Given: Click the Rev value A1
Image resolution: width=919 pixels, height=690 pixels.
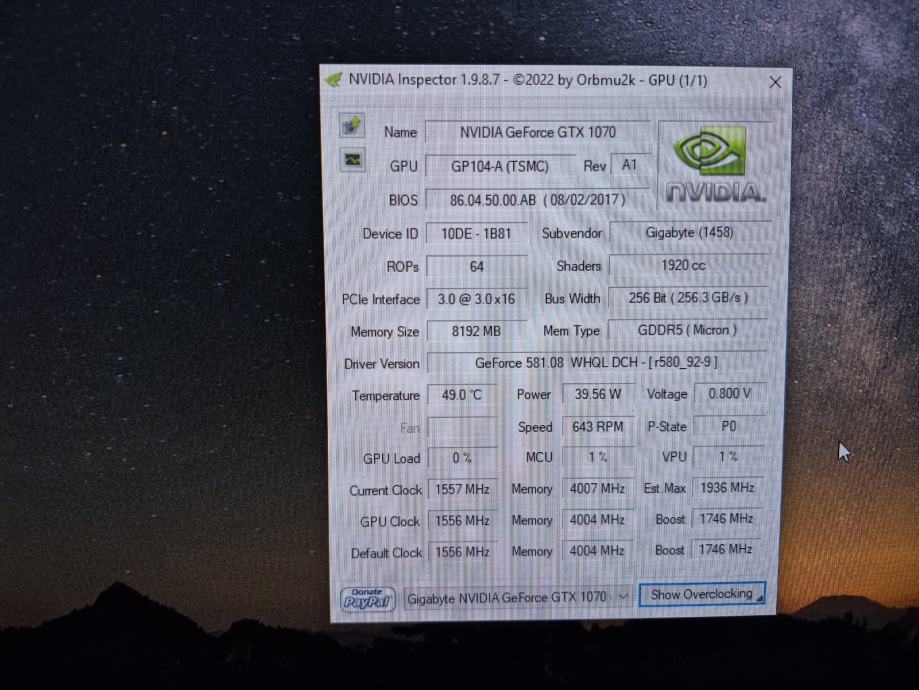Looking at the screenshot, I should pos(629,165).
